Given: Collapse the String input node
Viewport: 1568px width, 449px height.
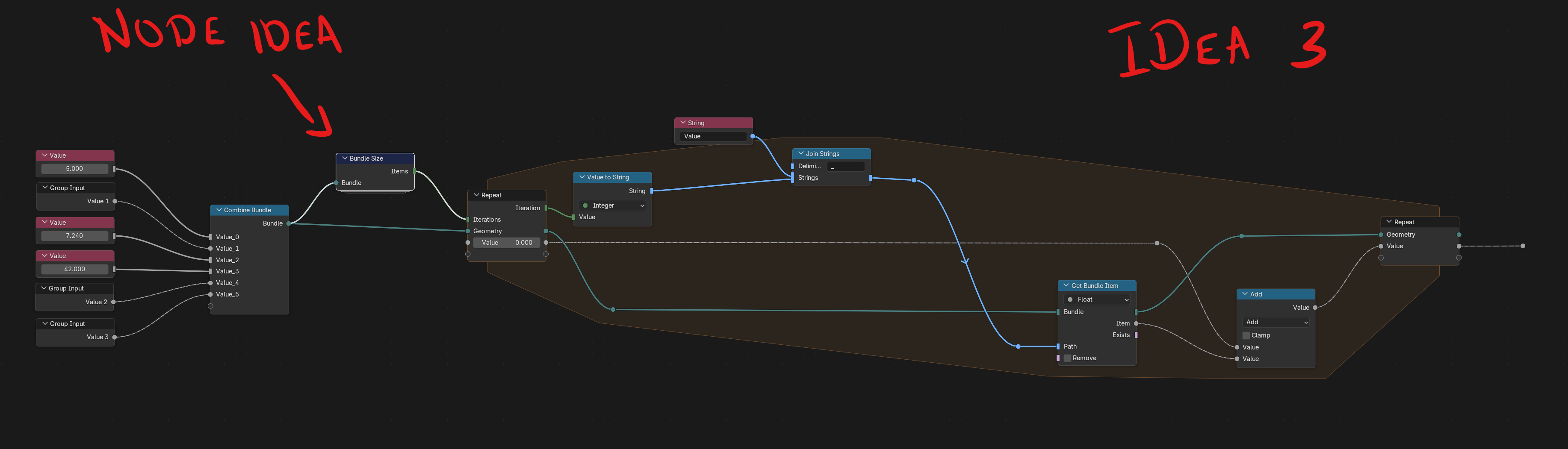Looking at the screenshot, I should tap(683, 122).
